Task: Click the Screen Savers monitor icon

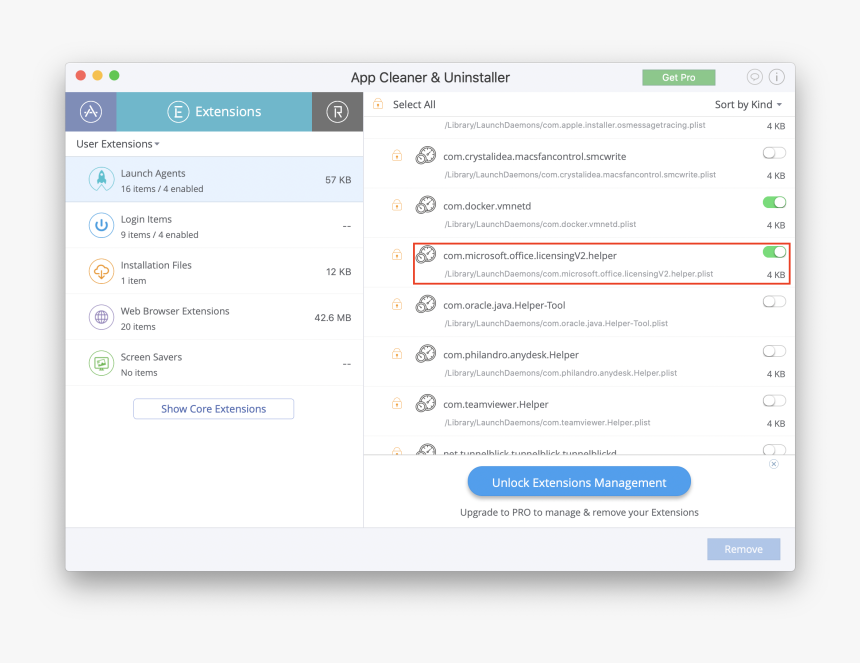Action: (x=101, y=363)
